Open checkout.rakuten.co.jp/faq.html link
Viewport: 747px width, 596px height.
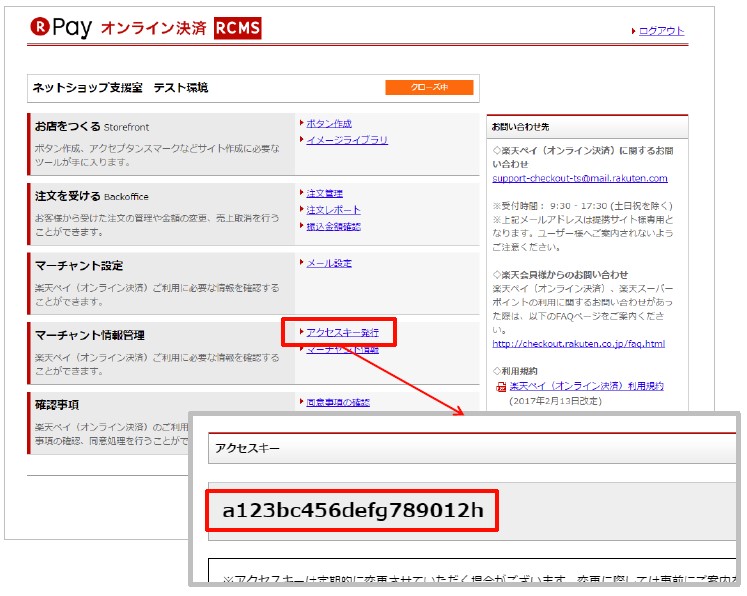tap(578, 343)
